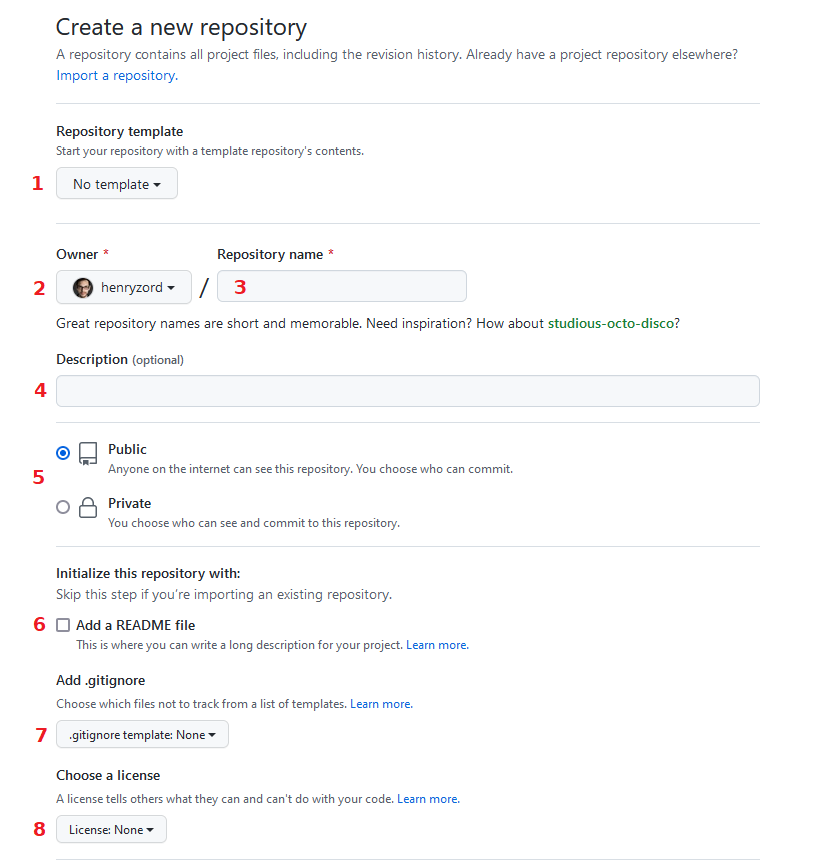Click the Private repository lock icon
815x862 pixels.
point(87,508)
